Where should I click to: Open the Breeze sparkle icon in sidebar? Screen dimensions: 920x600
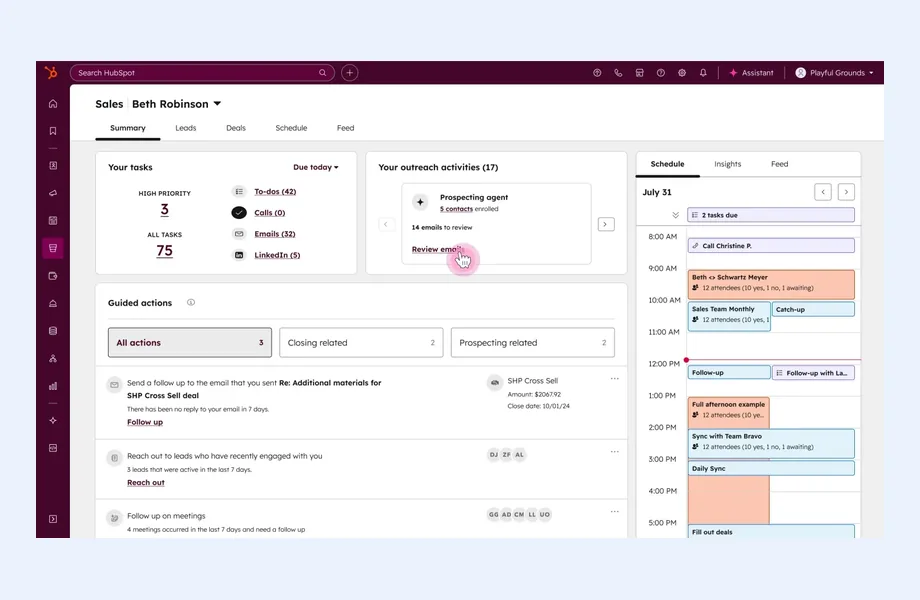53,421
